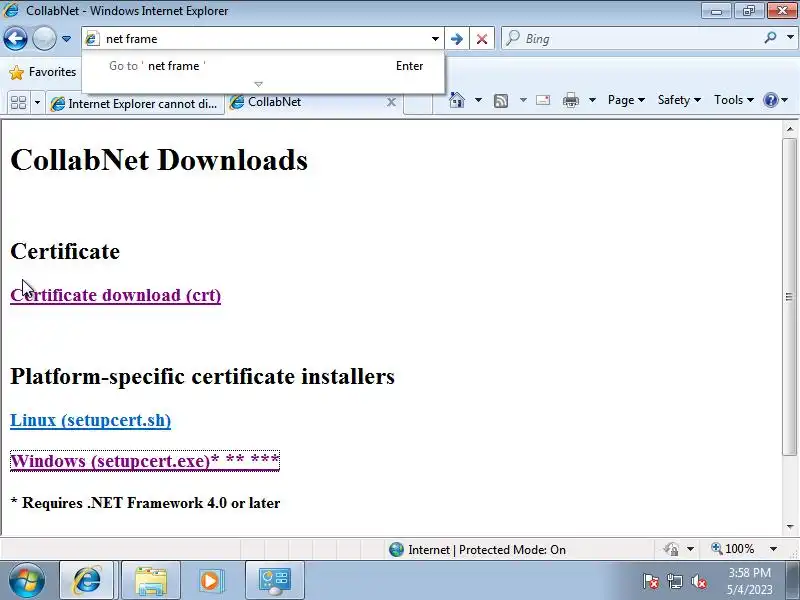Open the recent pages dropdown arrow
The image size is (800, 600).
(x=66, y=39)
